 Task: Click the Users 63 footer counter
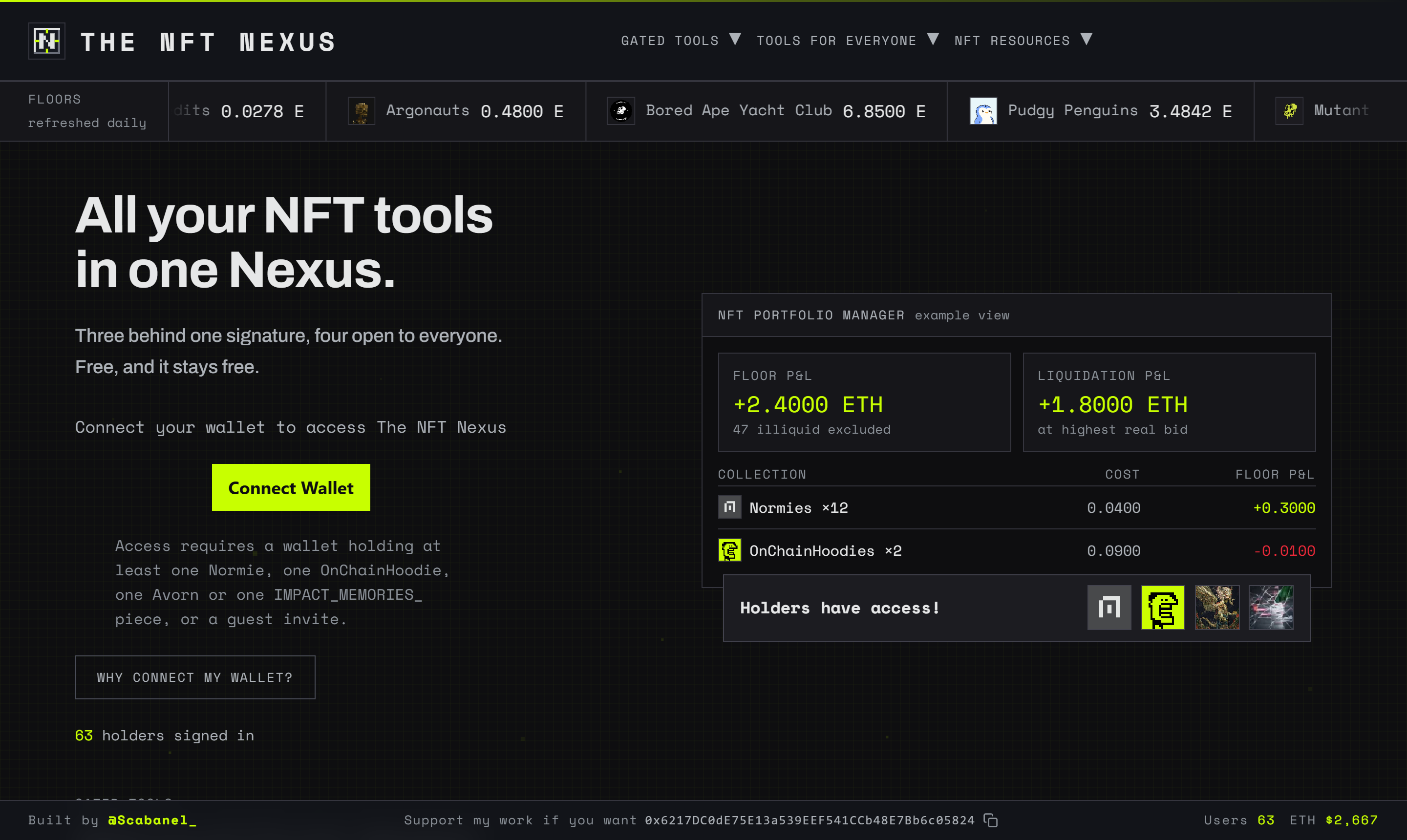coord(1239,819)
